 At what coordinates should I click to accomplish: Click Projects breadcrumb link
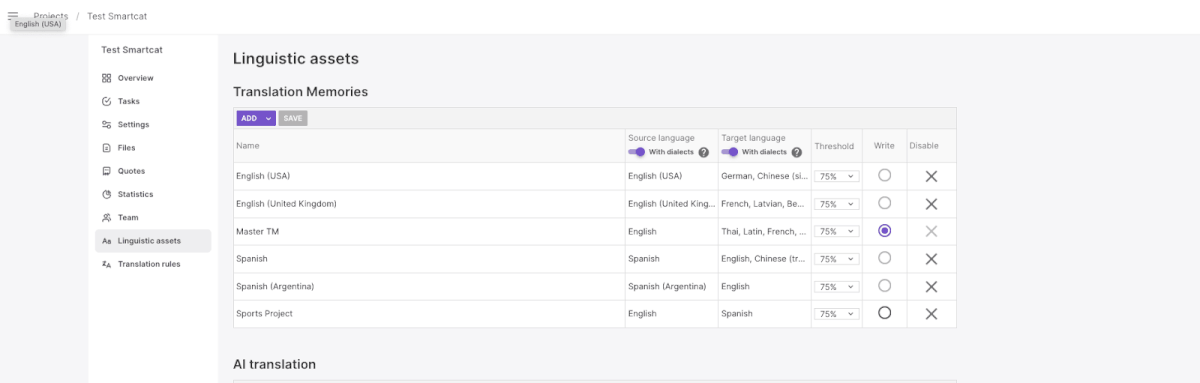point(50,16)
